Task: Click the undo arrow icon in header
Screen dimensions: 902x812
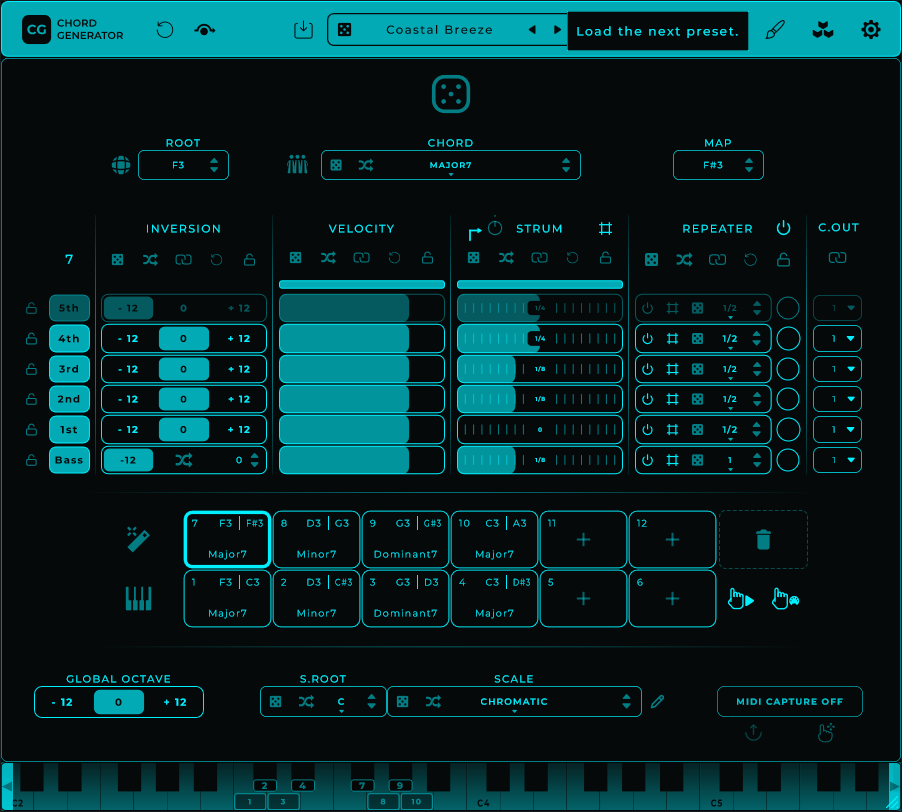Action: click(165, 29)
